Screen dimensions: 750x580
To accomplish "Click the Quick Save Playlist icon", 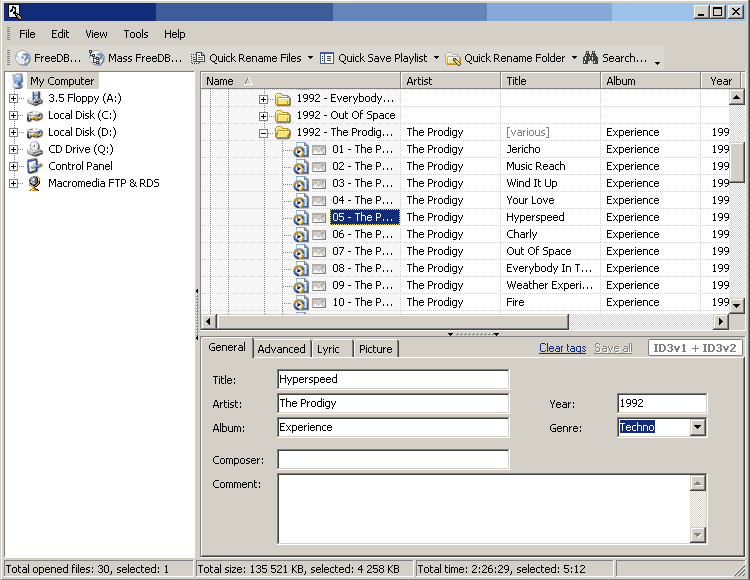I will coord(327,58).
